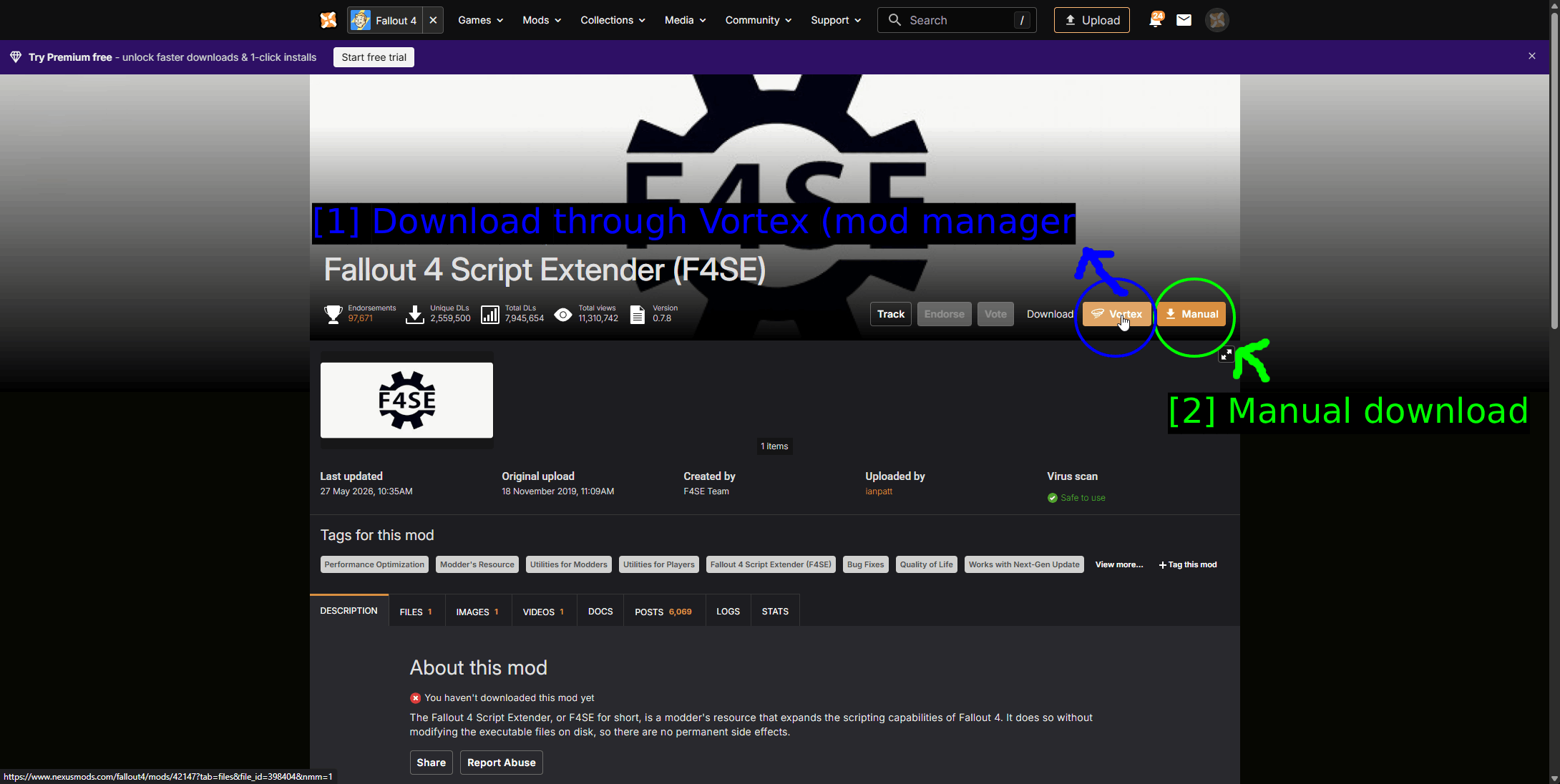Click the Nexus Mods logo icon

(x=328, y=20)
